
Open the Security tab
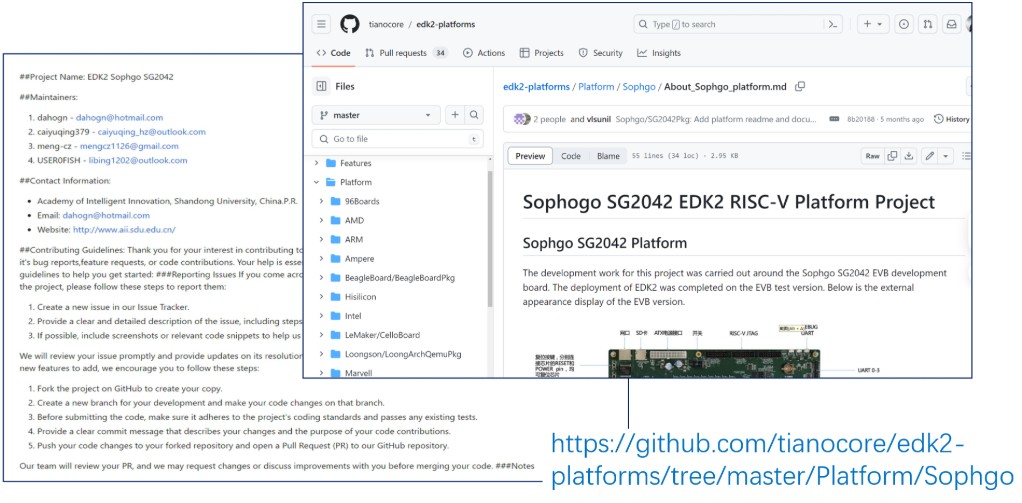pos(600,53)
